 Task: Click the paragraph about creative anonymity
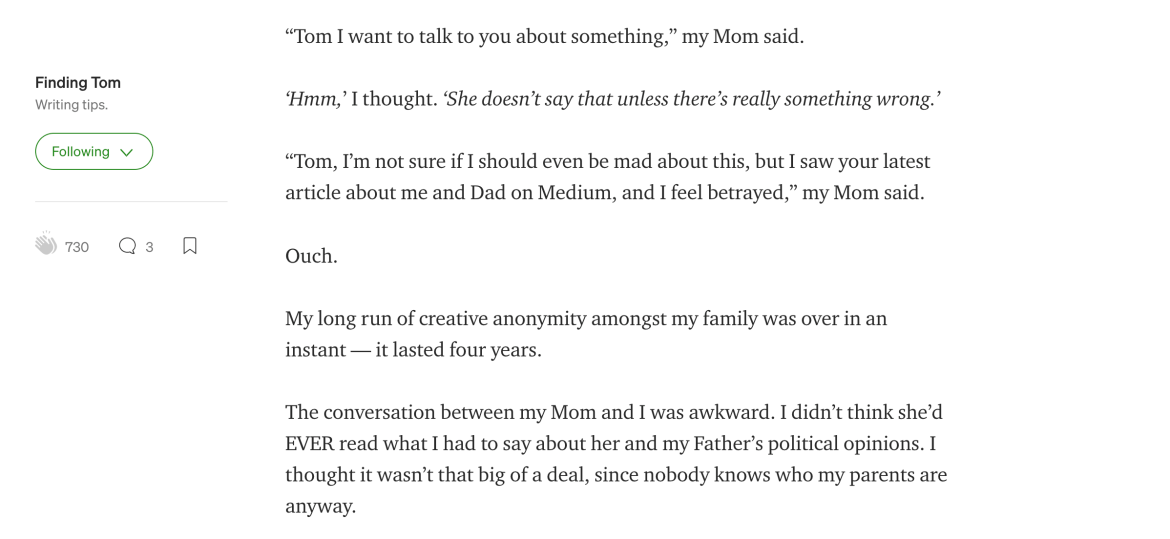[x=586, y=334]
